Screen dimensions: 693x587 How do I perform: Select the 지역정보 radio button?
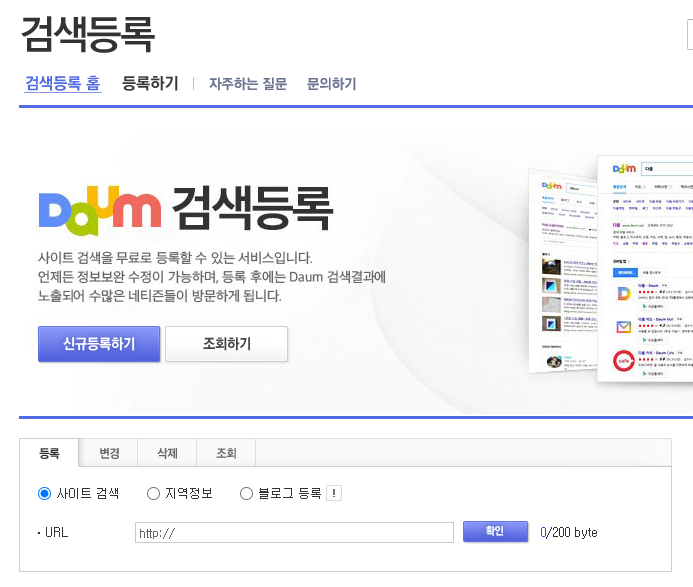point(153,493)
